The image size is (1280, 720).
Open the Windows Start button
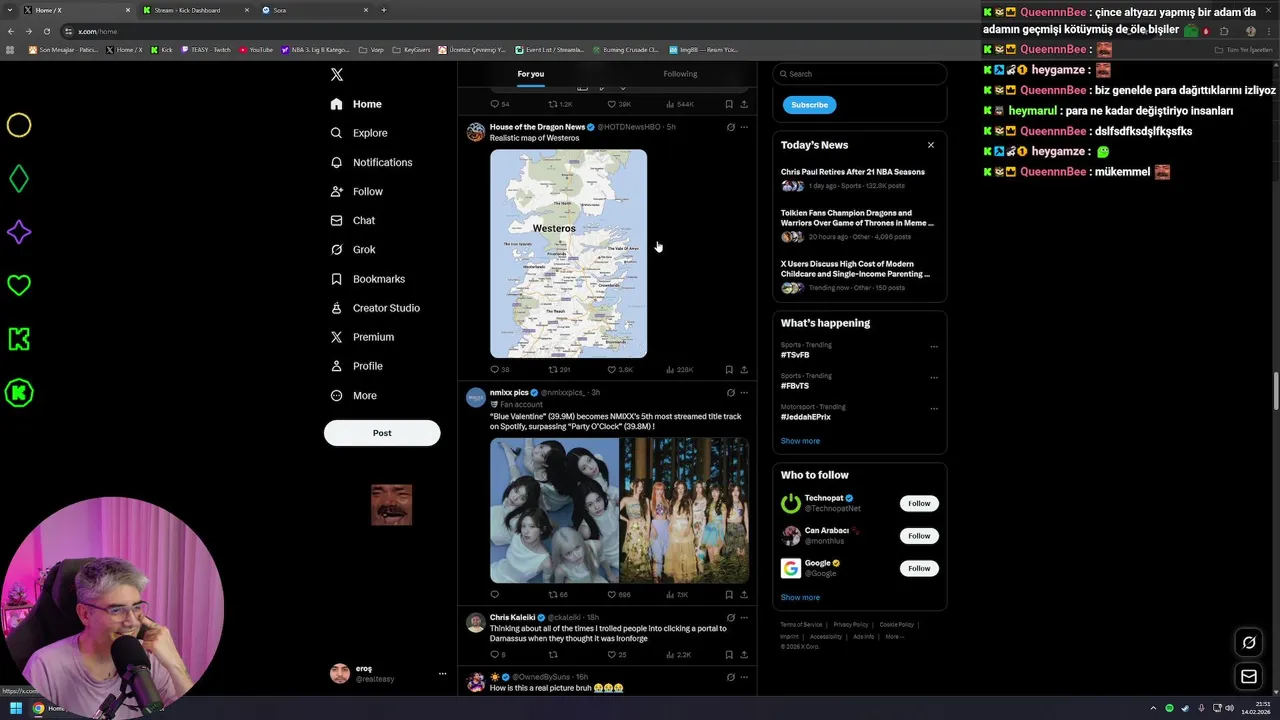(16, 709)
